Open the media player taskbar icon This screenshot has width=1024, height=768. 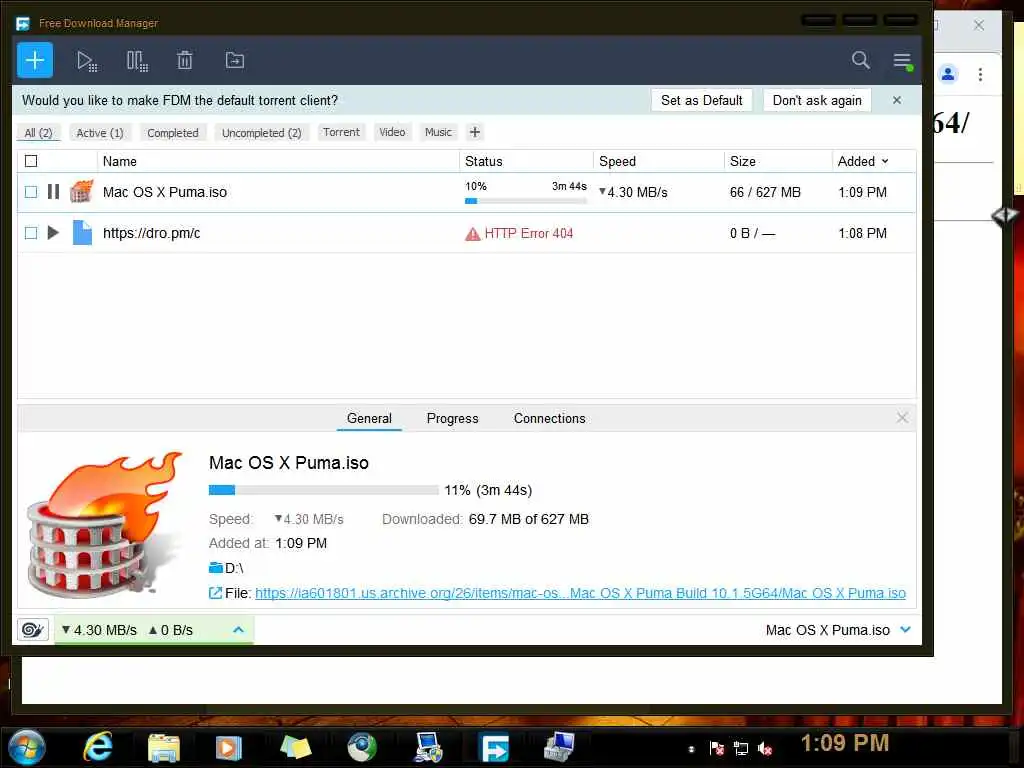(x=229, y=748)
